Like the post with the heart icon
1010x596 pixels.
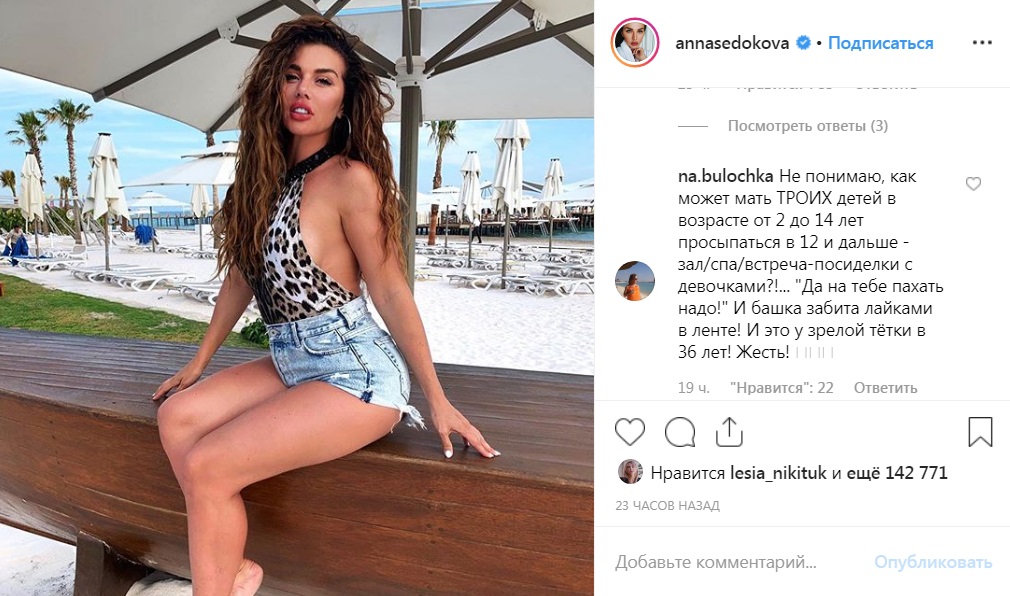pos(630,432)
